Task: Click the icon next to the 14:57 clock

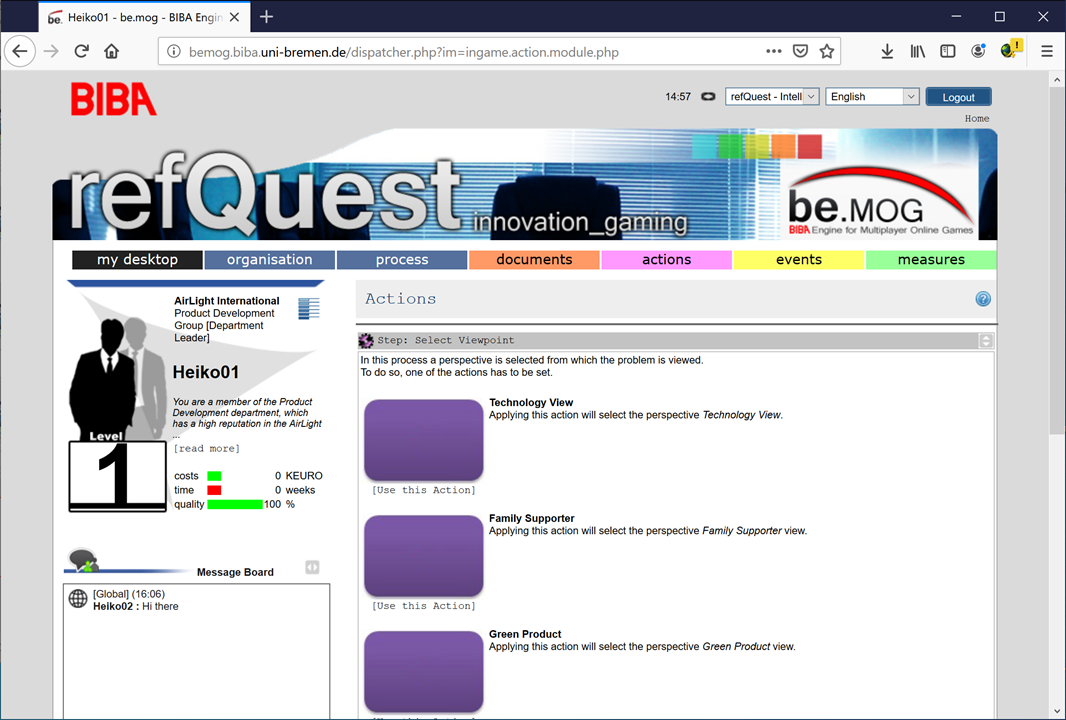Action: click(x=708, y=97)
